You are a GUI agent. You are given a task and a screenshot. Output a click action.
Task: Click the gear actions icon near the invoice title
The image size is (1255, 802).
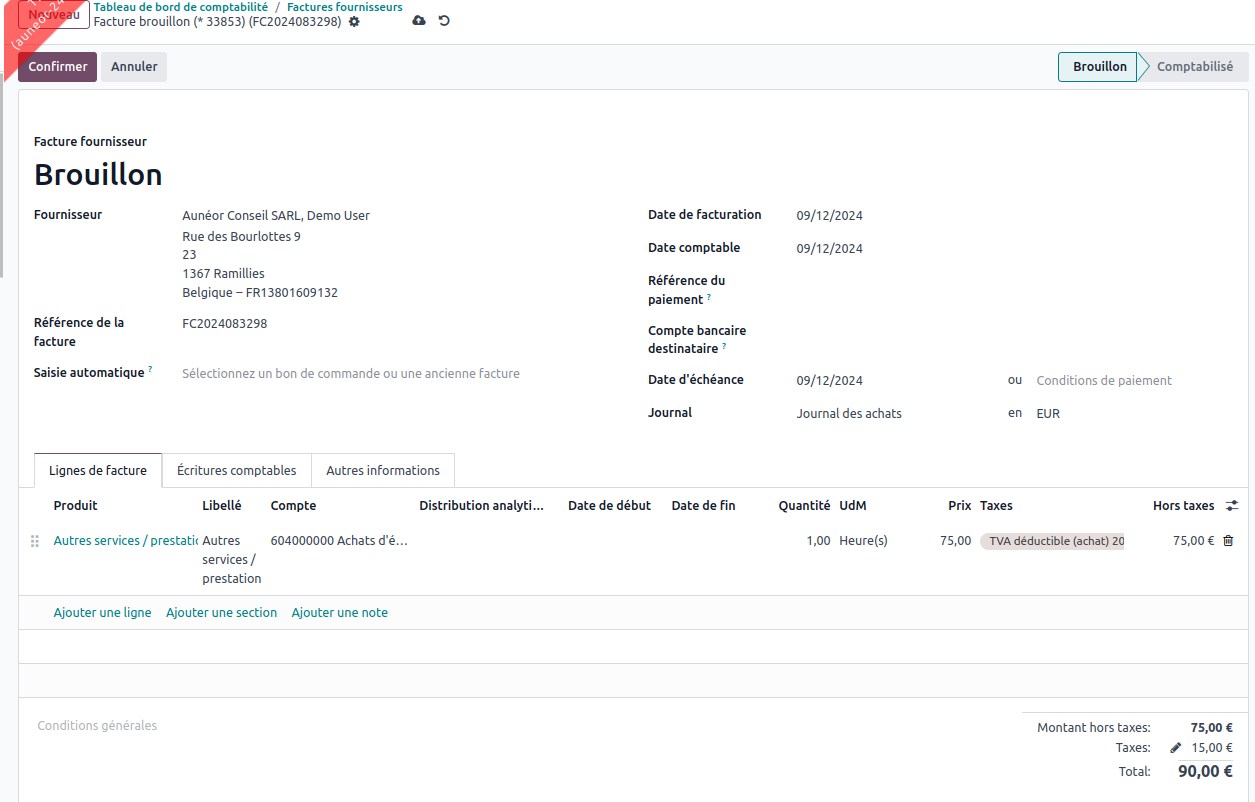[x=354, y=22]
